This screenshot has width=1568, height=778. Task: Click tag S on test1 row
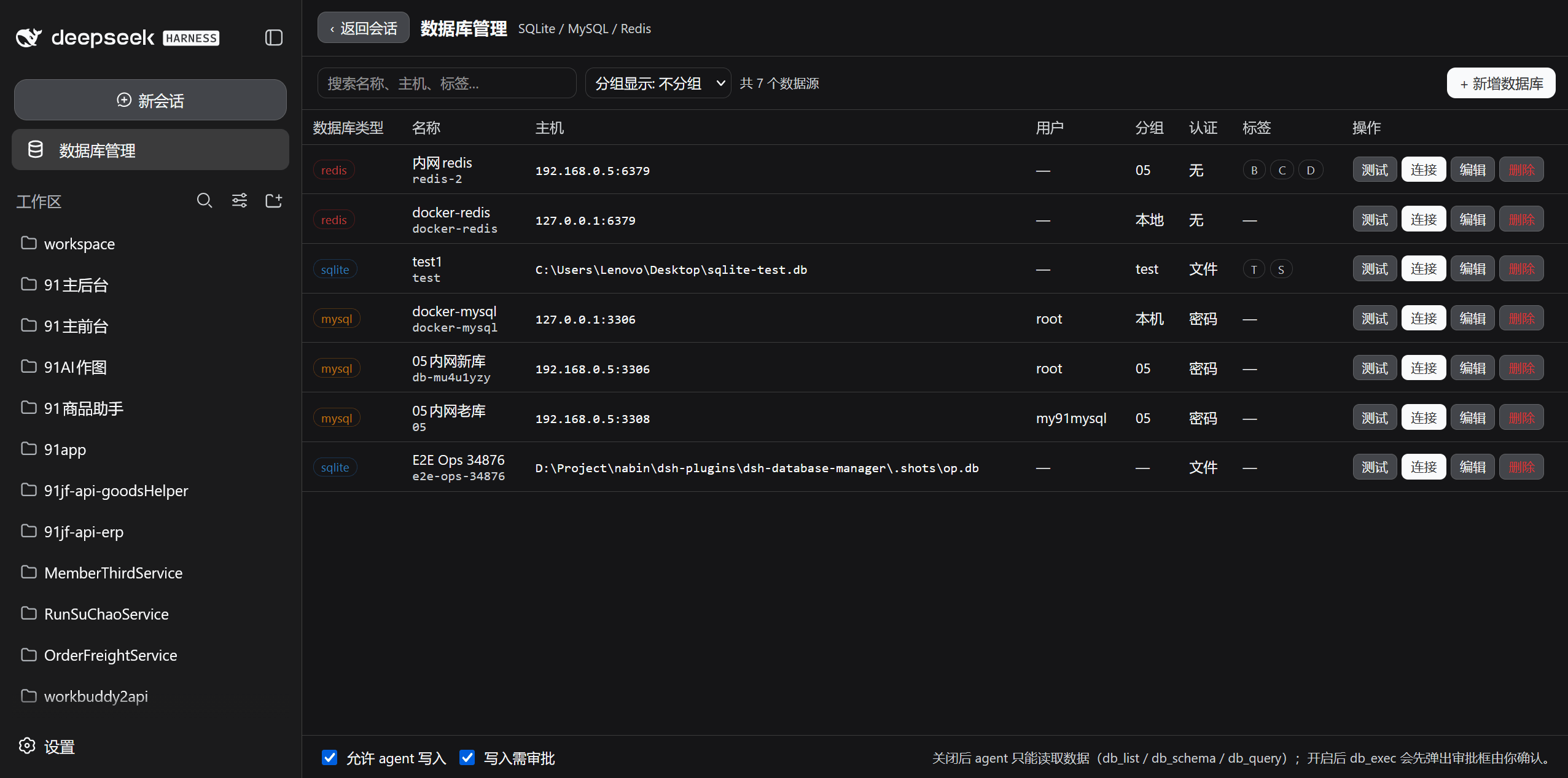(x=1281, y=269)
